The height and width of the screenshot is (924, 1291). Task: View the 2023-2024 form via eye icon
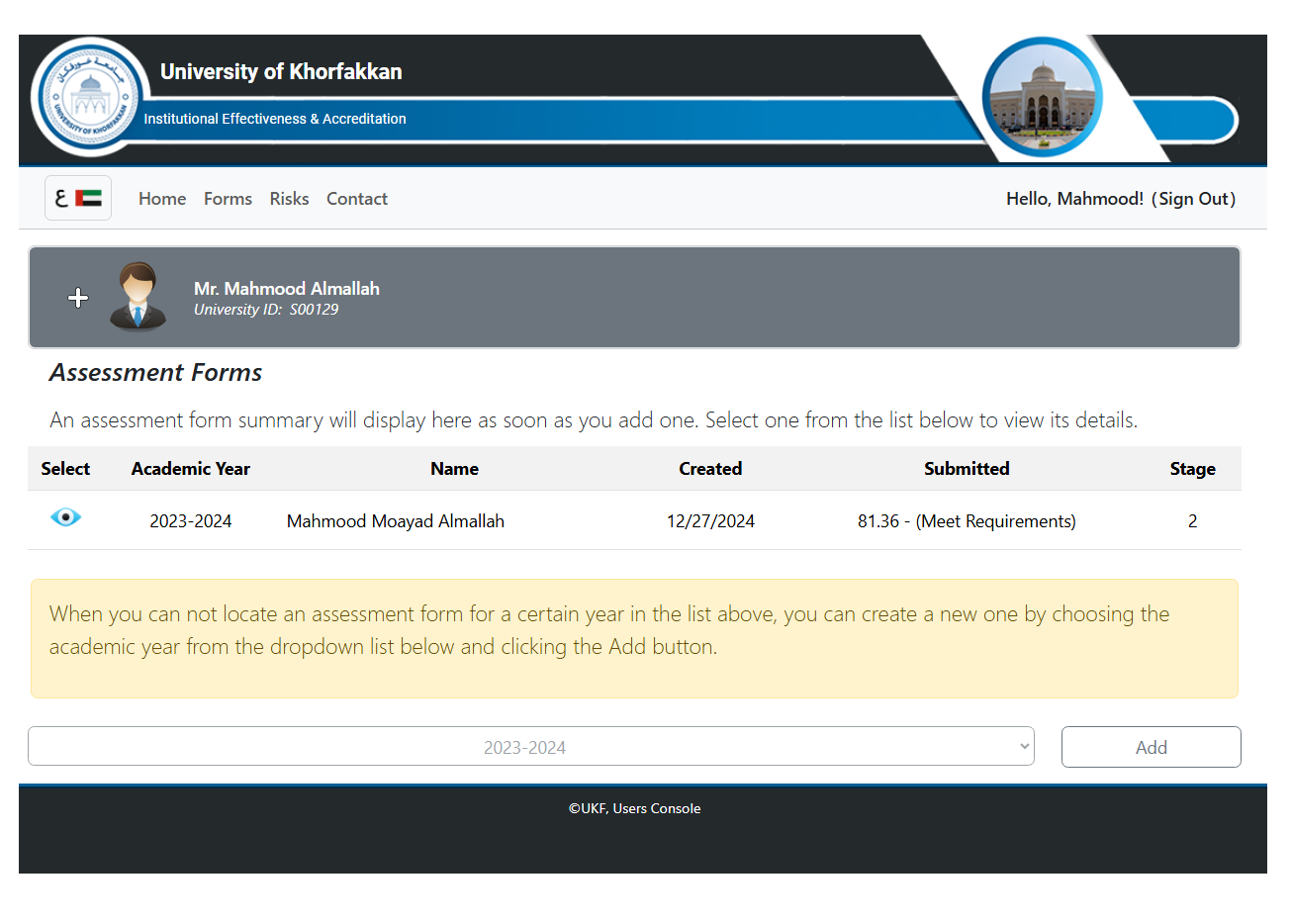pyautogui.click(x=65, y=517)
